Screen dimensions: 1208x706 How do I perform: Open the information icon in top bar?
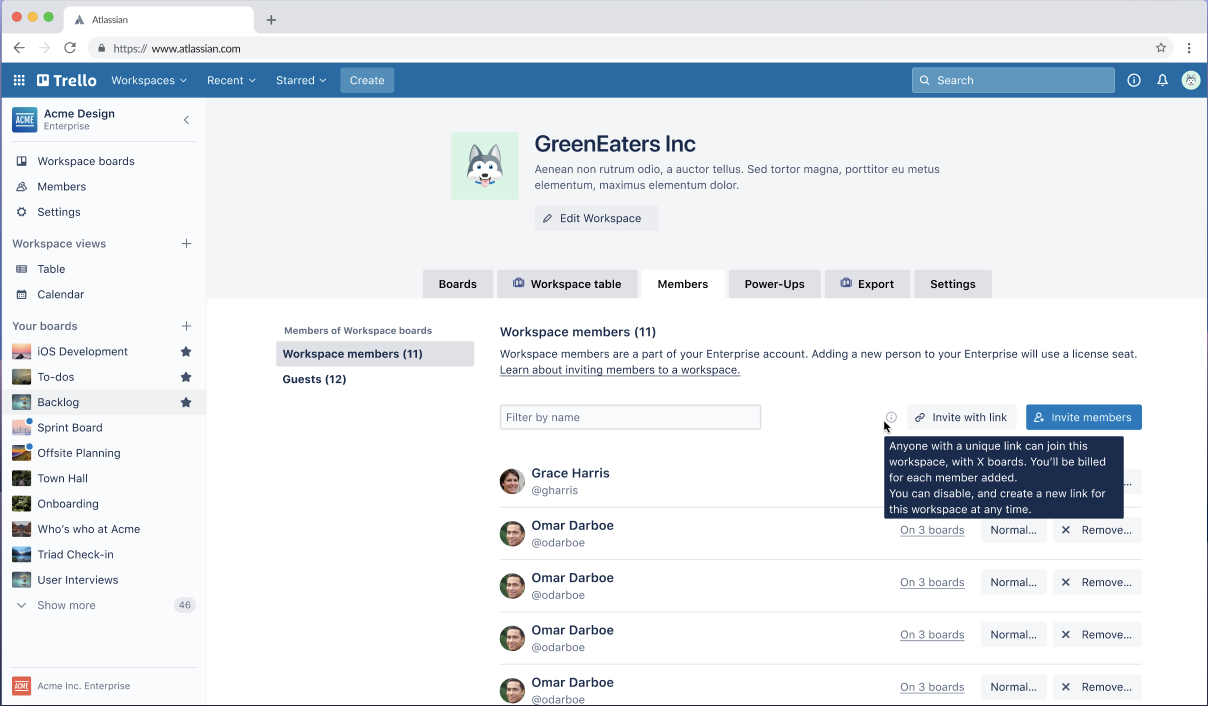click(x=1134, y=80)
